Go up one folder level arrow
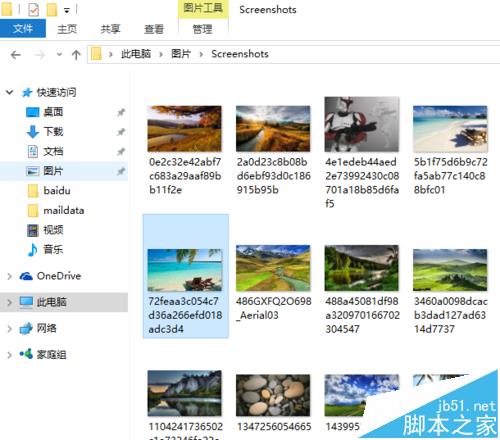This screenshot has width=500, height=440. 76,55
